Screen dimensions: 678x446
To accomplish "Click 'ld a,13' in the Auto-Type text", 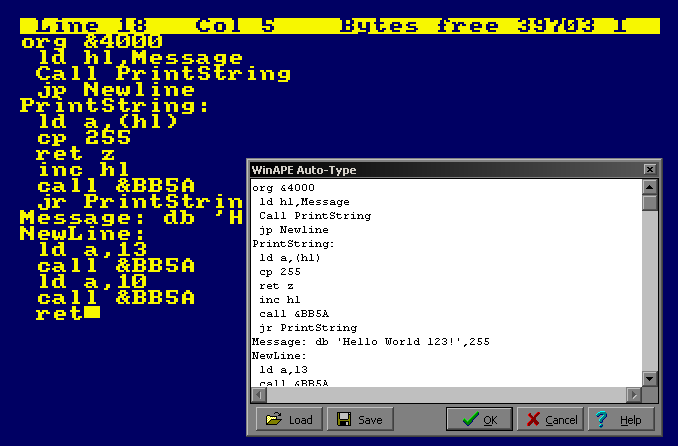I will 283,369.
